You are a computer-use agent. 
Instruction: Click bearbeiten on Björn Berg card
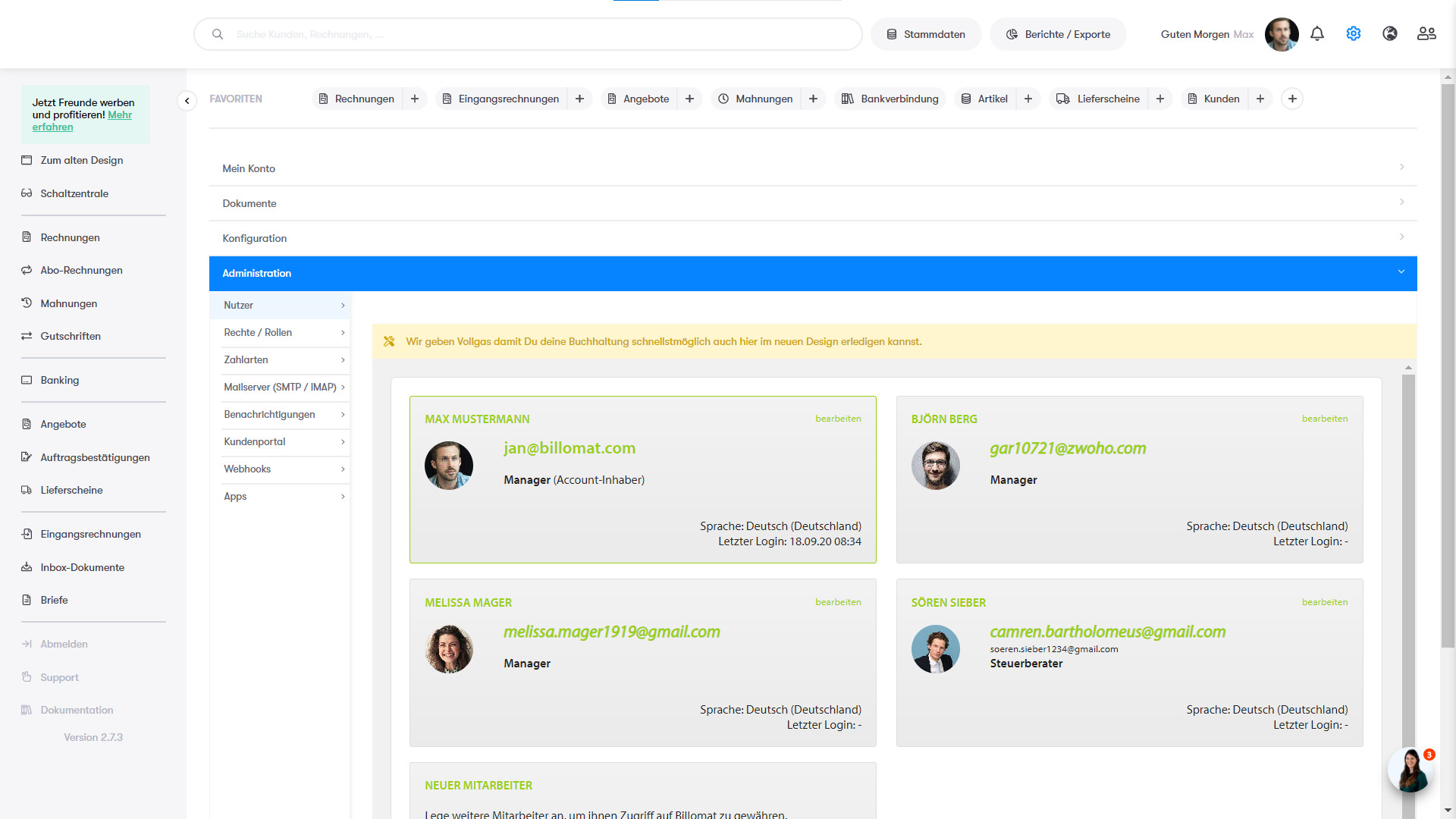tap(1324, 419)
